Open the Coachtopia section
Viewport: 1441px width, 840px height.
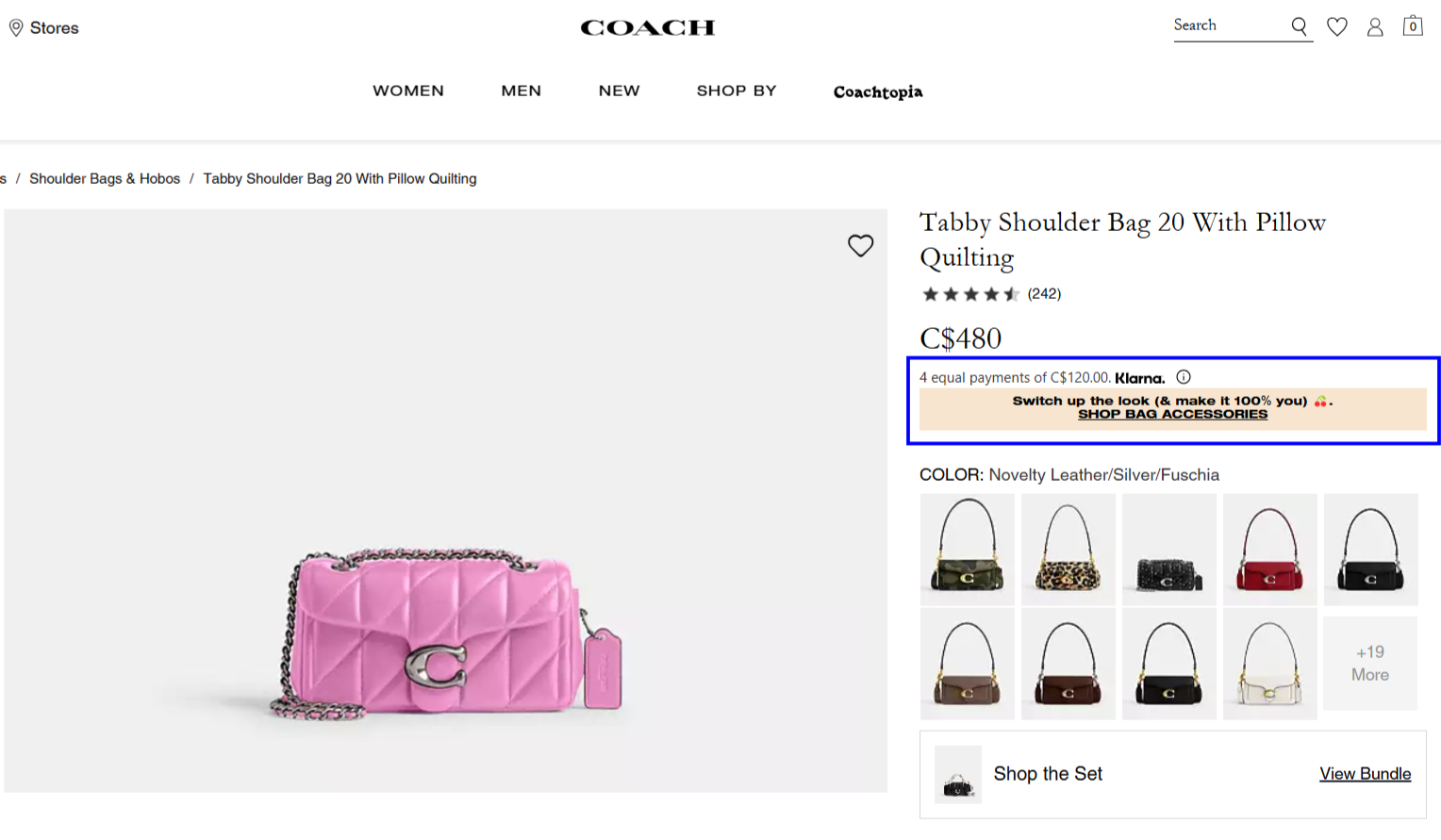pyautogui.click(x=876, y=91)
